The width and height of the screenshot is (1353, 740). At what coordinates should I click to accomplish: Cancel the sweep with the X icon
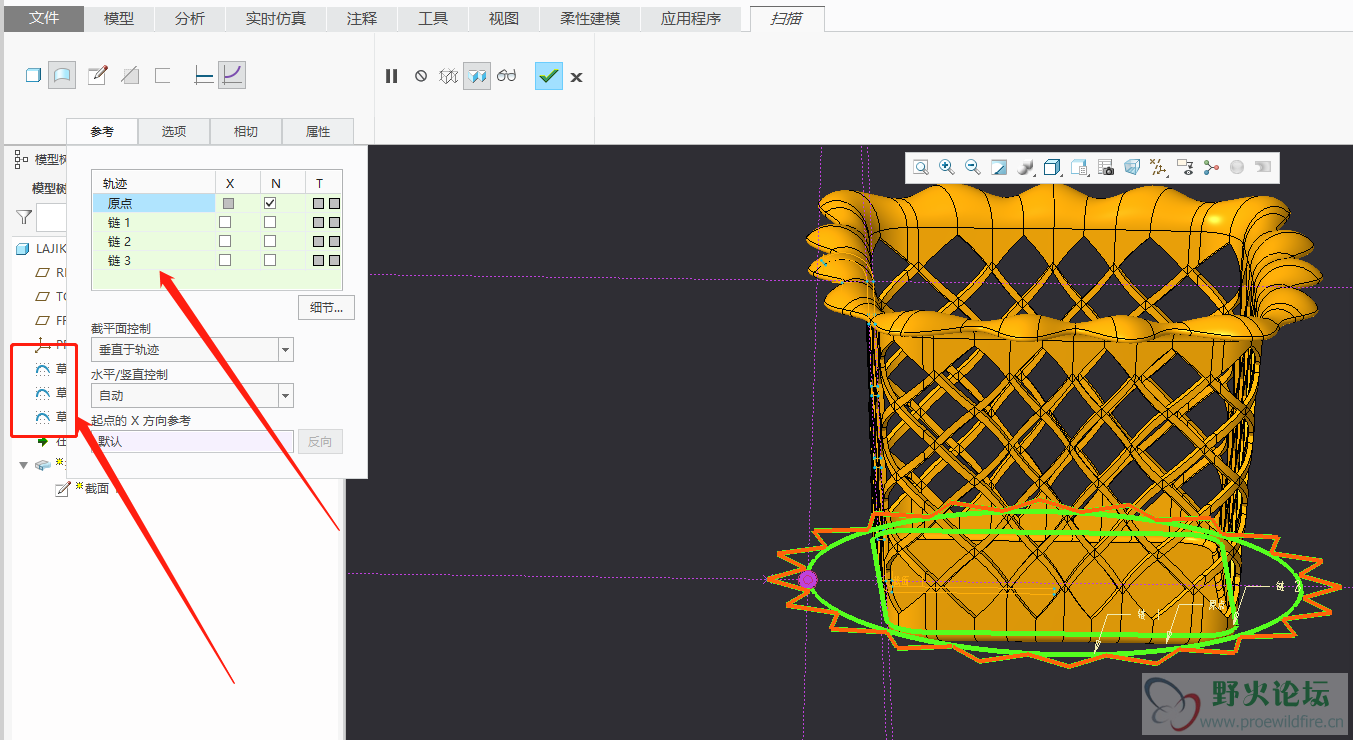pos(576,77)
